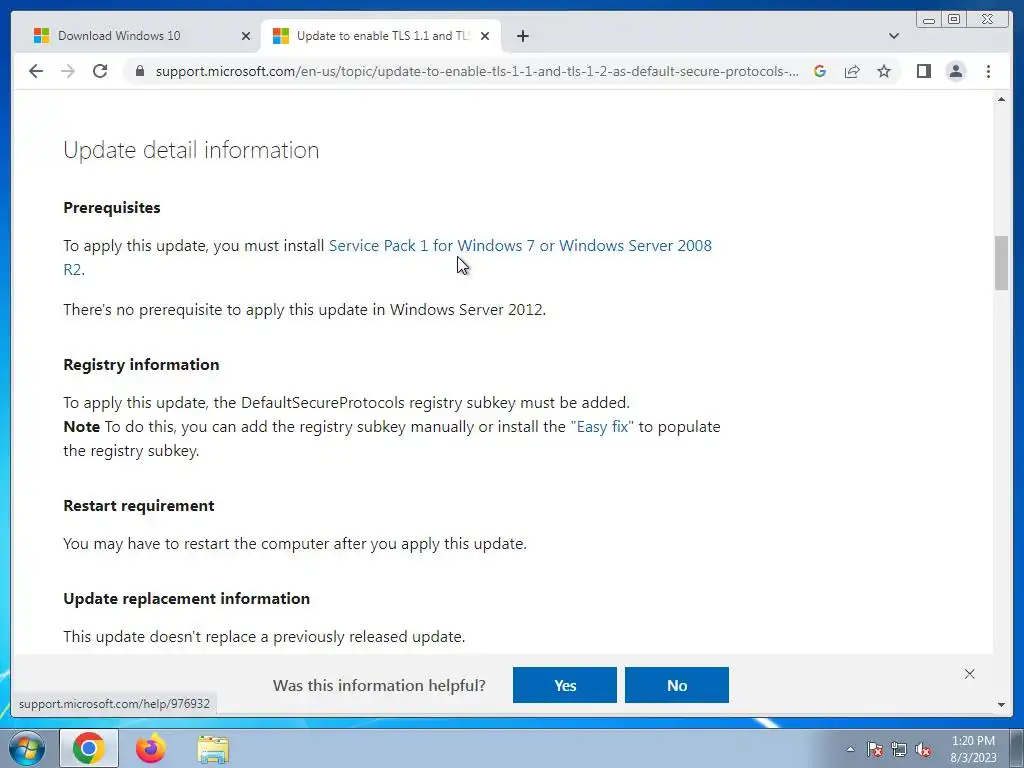Open Service Pack 1 for Windows 7 link
Image resolution: width=1024 pixels, height=768 pixels.
click(387, 257)
